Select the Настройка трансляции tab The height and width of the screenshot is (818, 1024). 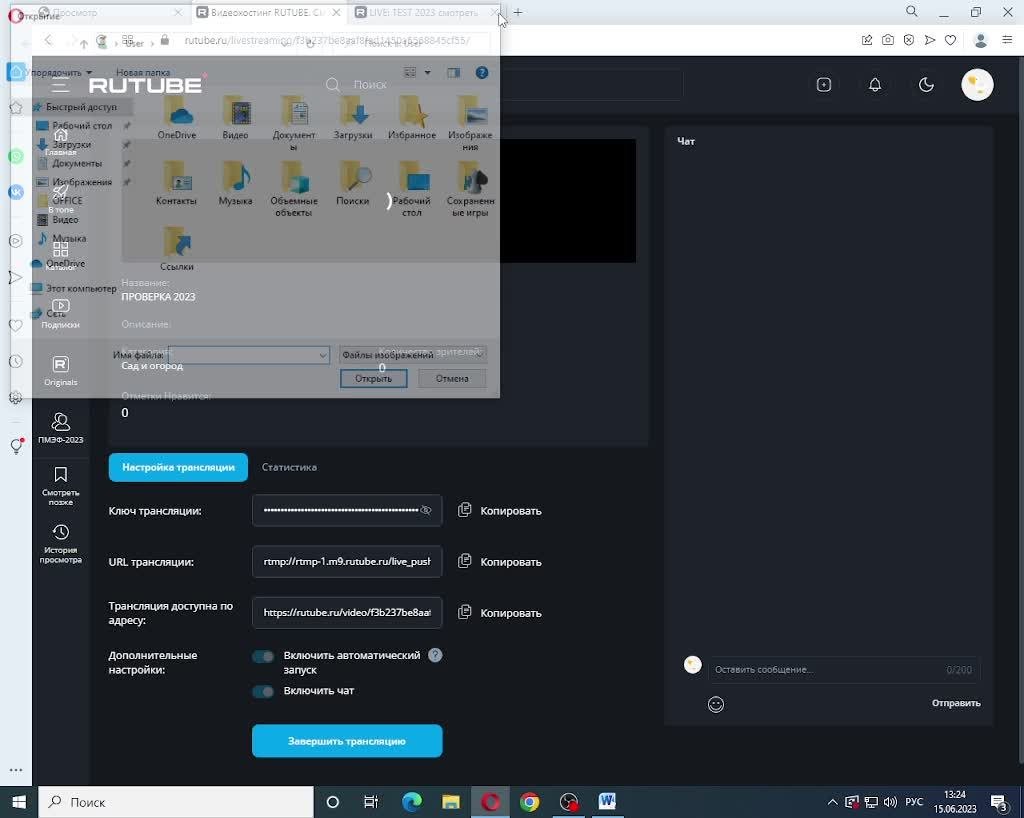click(x=178, y=467)
